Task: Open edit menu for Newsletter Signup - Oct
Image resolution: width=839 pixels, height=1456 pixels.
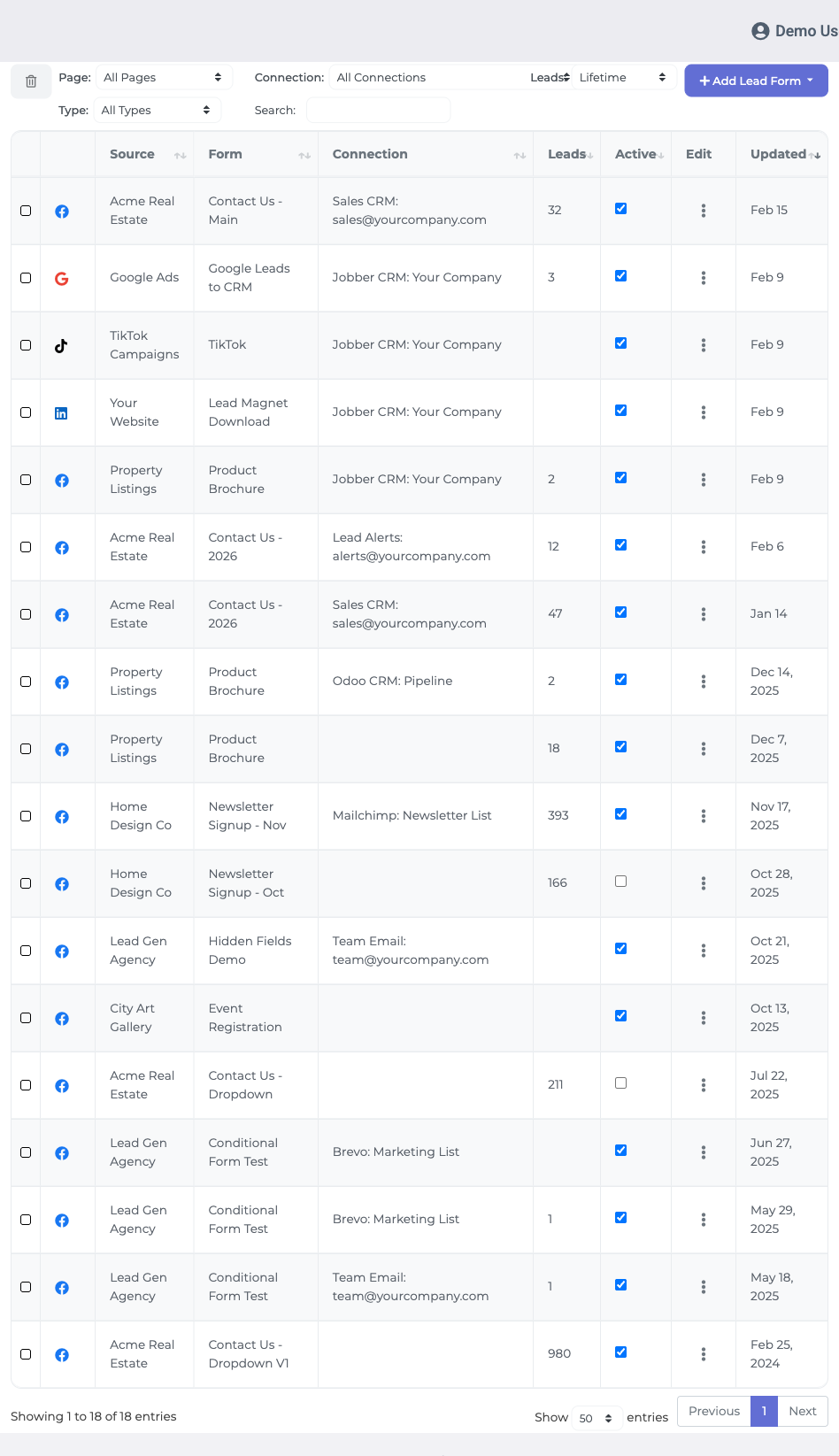Action: [704, 883]
